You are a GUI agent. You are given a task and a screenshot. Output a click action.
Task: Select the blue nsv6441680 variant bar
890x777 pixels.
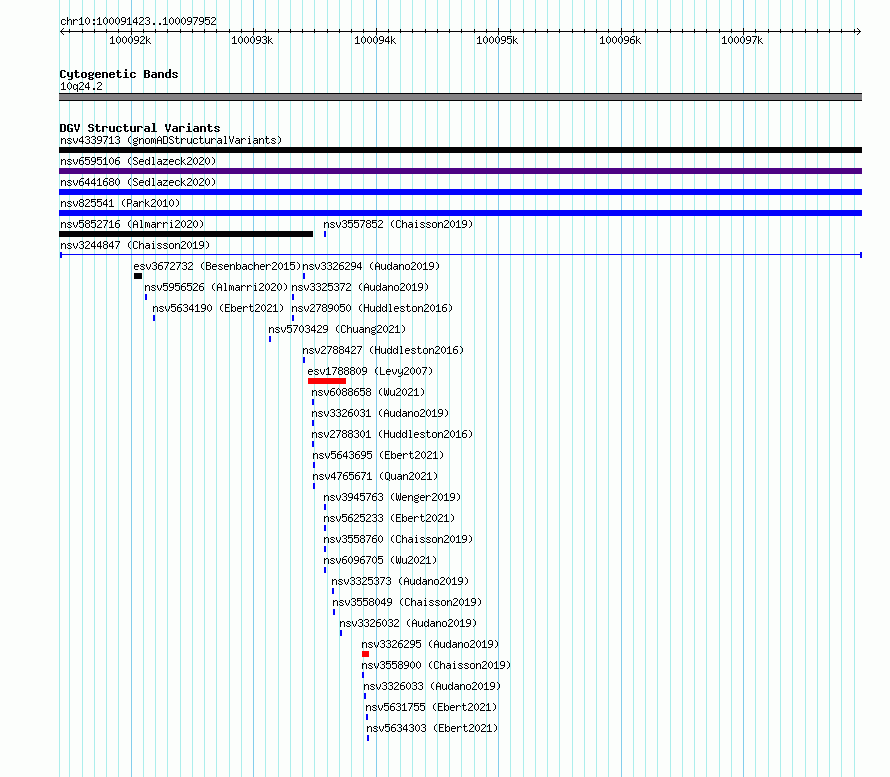pyautogui.click(x=460, y=192)
